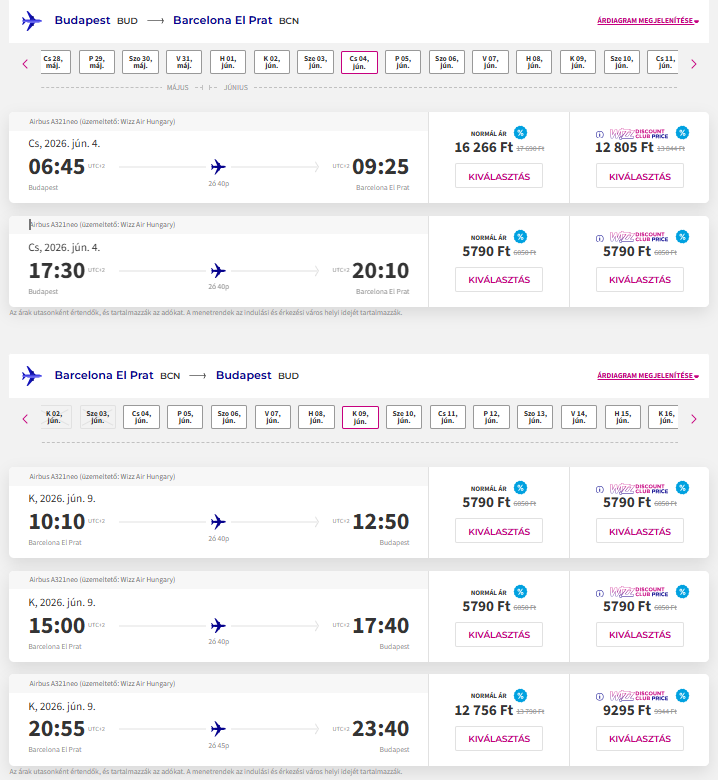The width and height of the screenshot is (718, 780).
Task: Select return date tab Cs 11, jún.
Action: point(448,417)
